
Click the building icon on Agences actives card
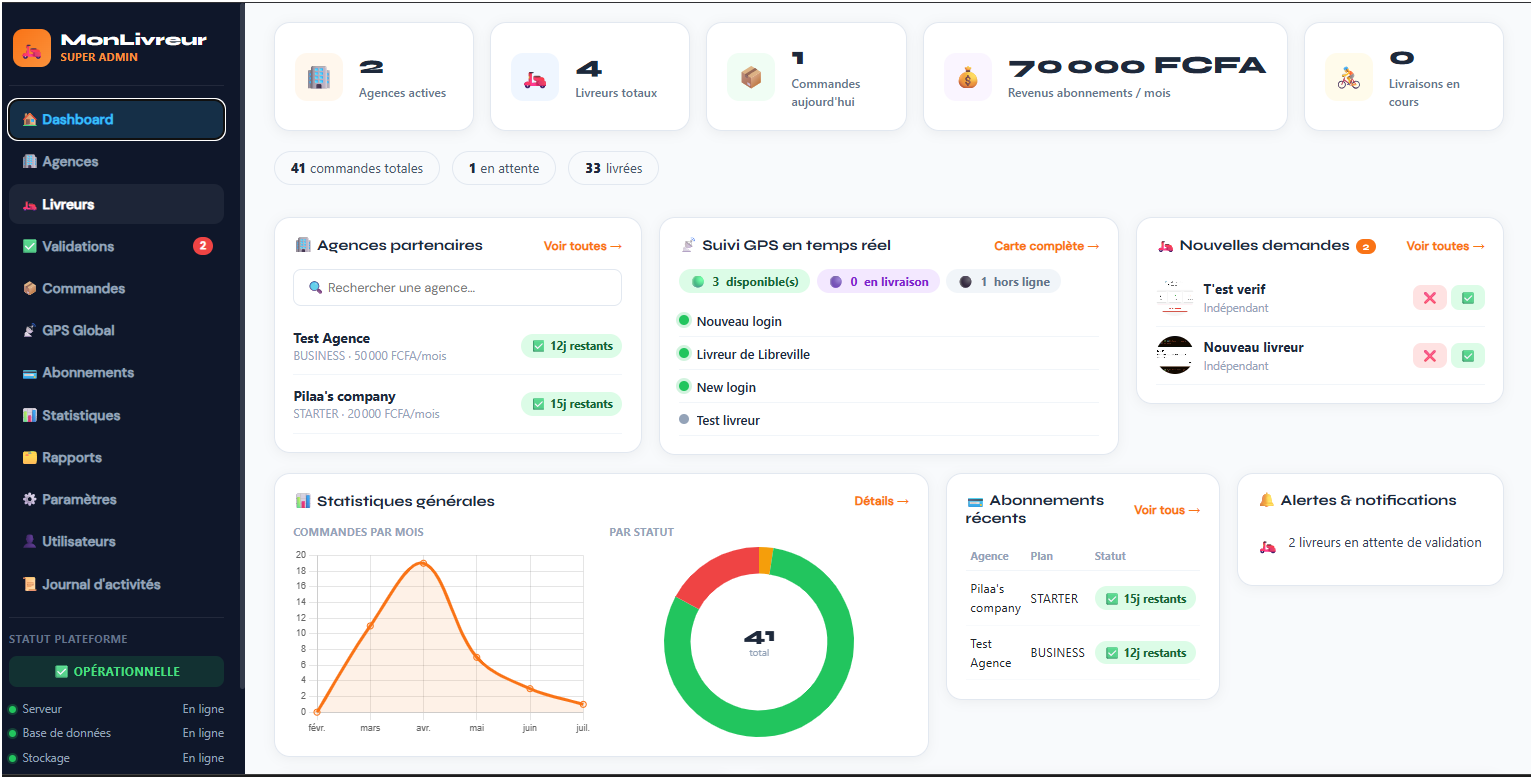pyautogui.click(x=319, y=77)
